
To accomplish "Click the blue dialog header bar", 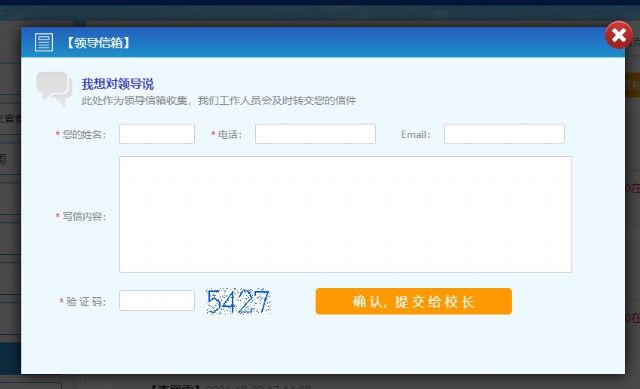I will point(322,42).
